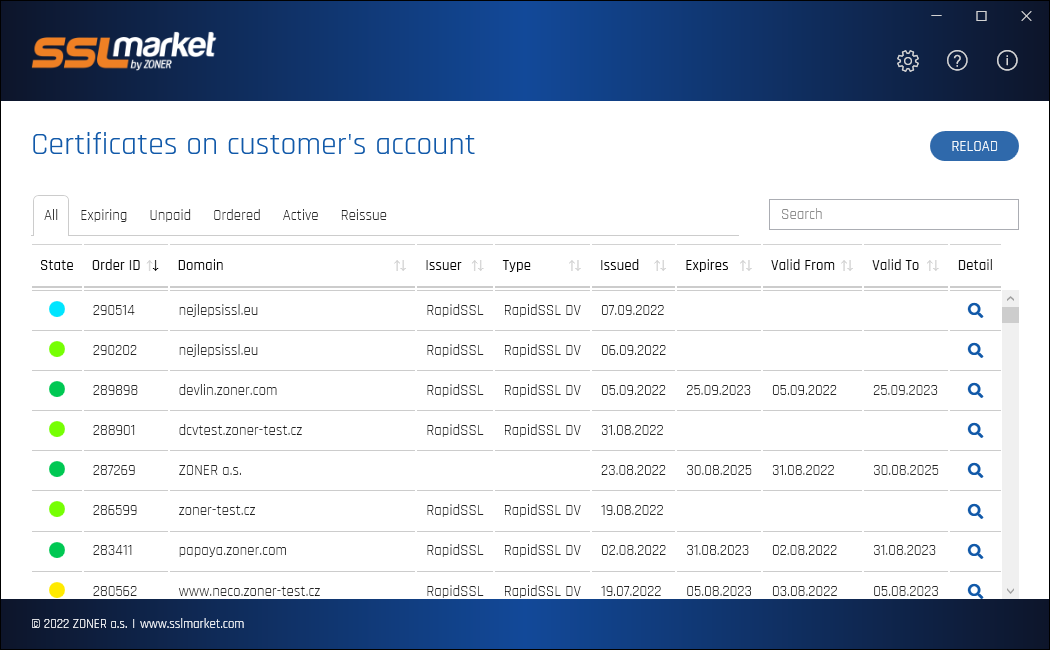The image size is (1050, 650).
Task: View detail for order 287269
Action: [975, 471]
